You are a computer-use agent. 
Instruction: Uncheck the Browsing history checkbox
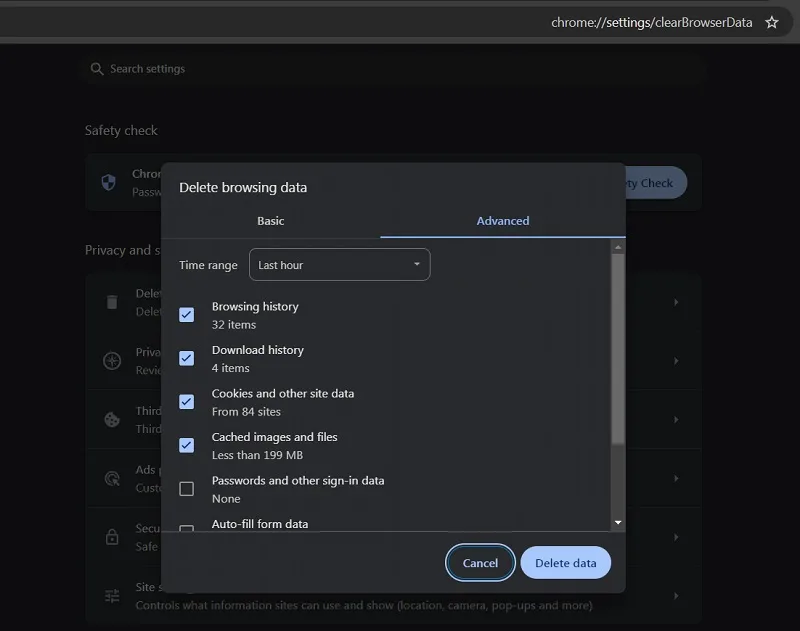(187, 315)
